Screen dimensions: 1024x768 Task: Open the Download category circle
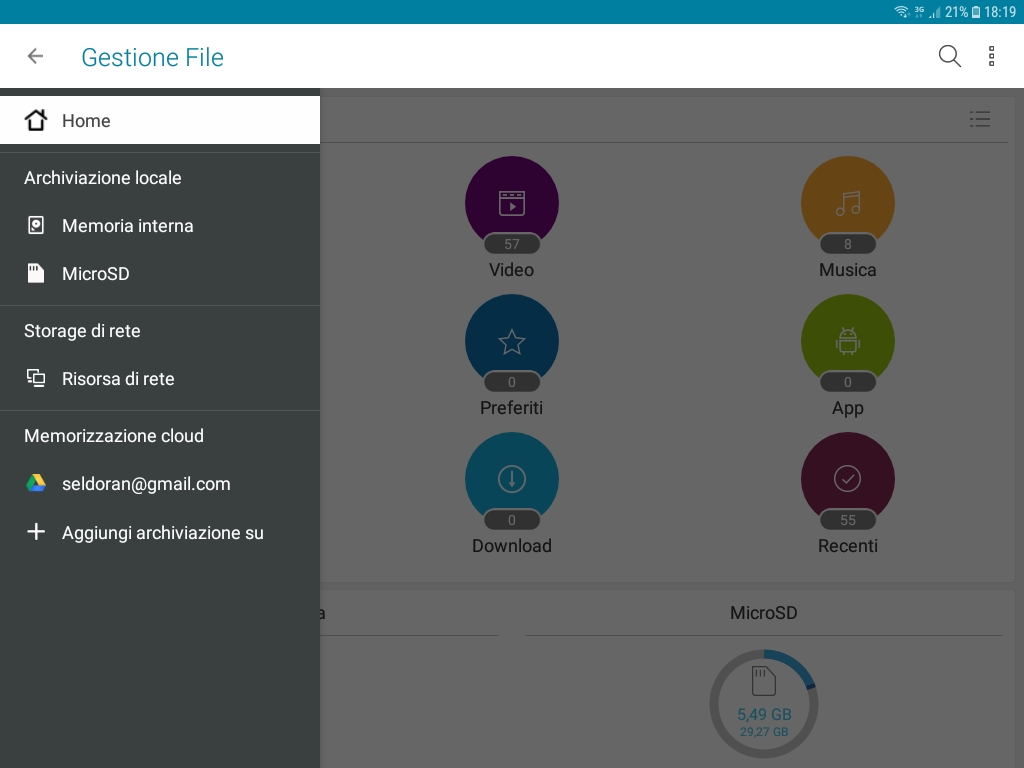pyautogui.click(x=512, y=479)
